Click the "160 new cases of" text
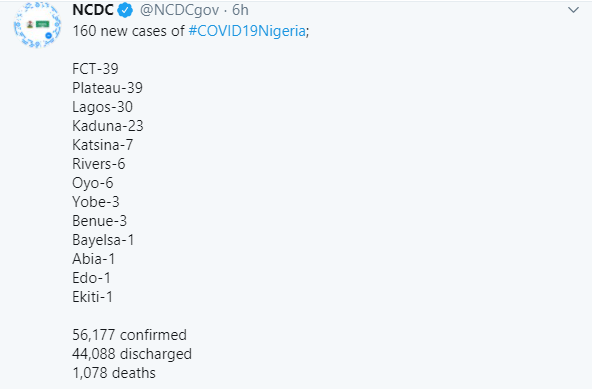Viewport: 592px width, 389px height. (x=128, y=31)
